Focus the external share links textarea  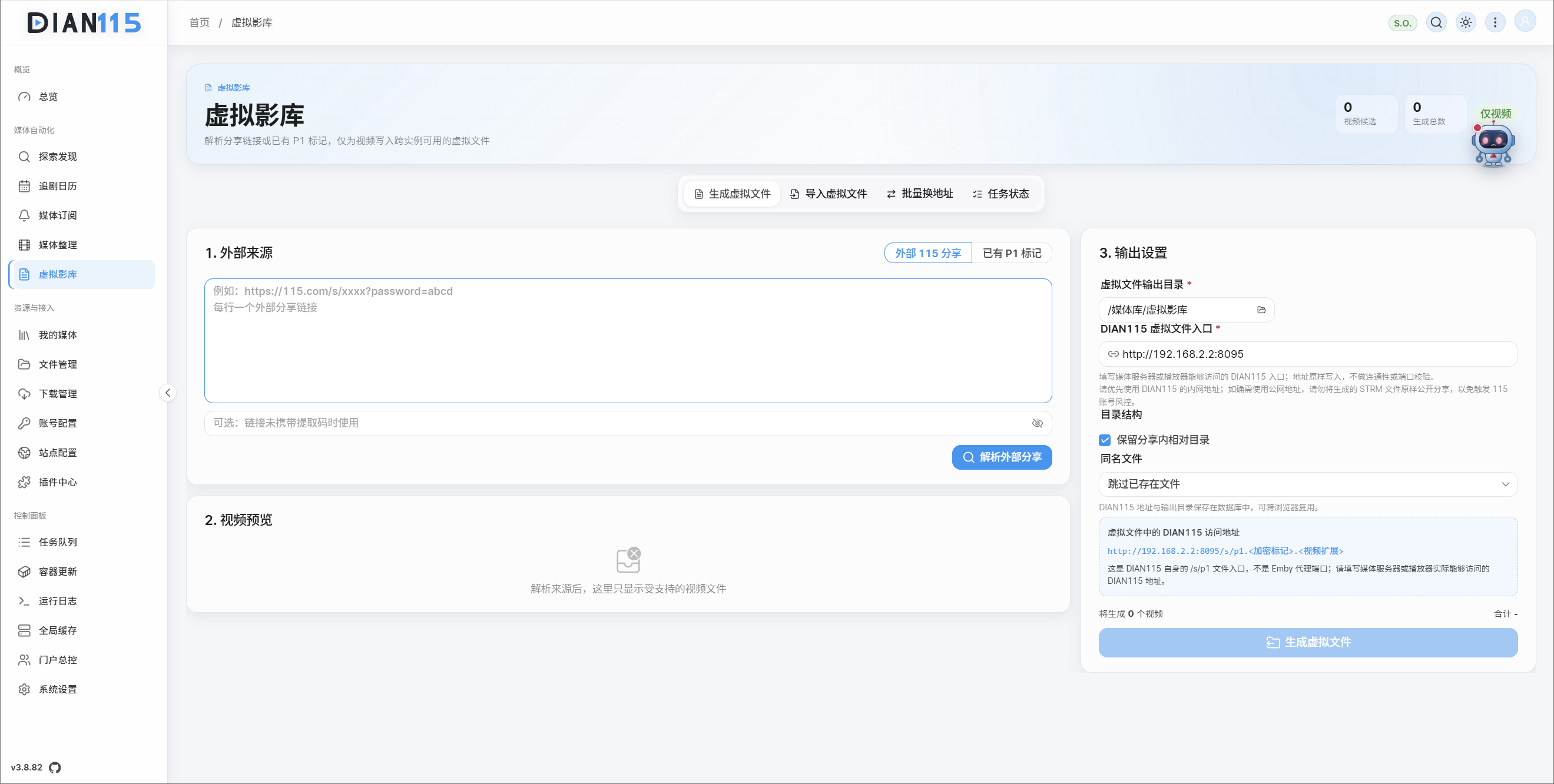(628, 341)
